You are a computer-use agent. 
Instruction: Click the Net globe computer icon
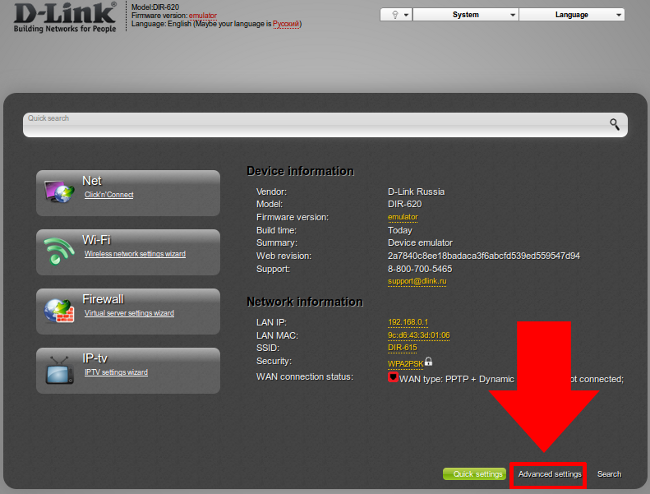pyautogui.click(x=59, y=191)
